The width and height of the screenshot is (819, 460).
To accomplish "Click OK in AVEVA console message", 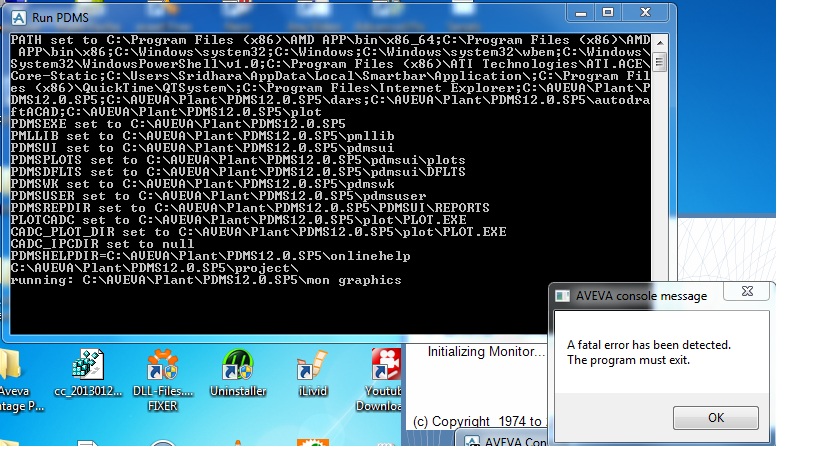I will tap(716, 418).
